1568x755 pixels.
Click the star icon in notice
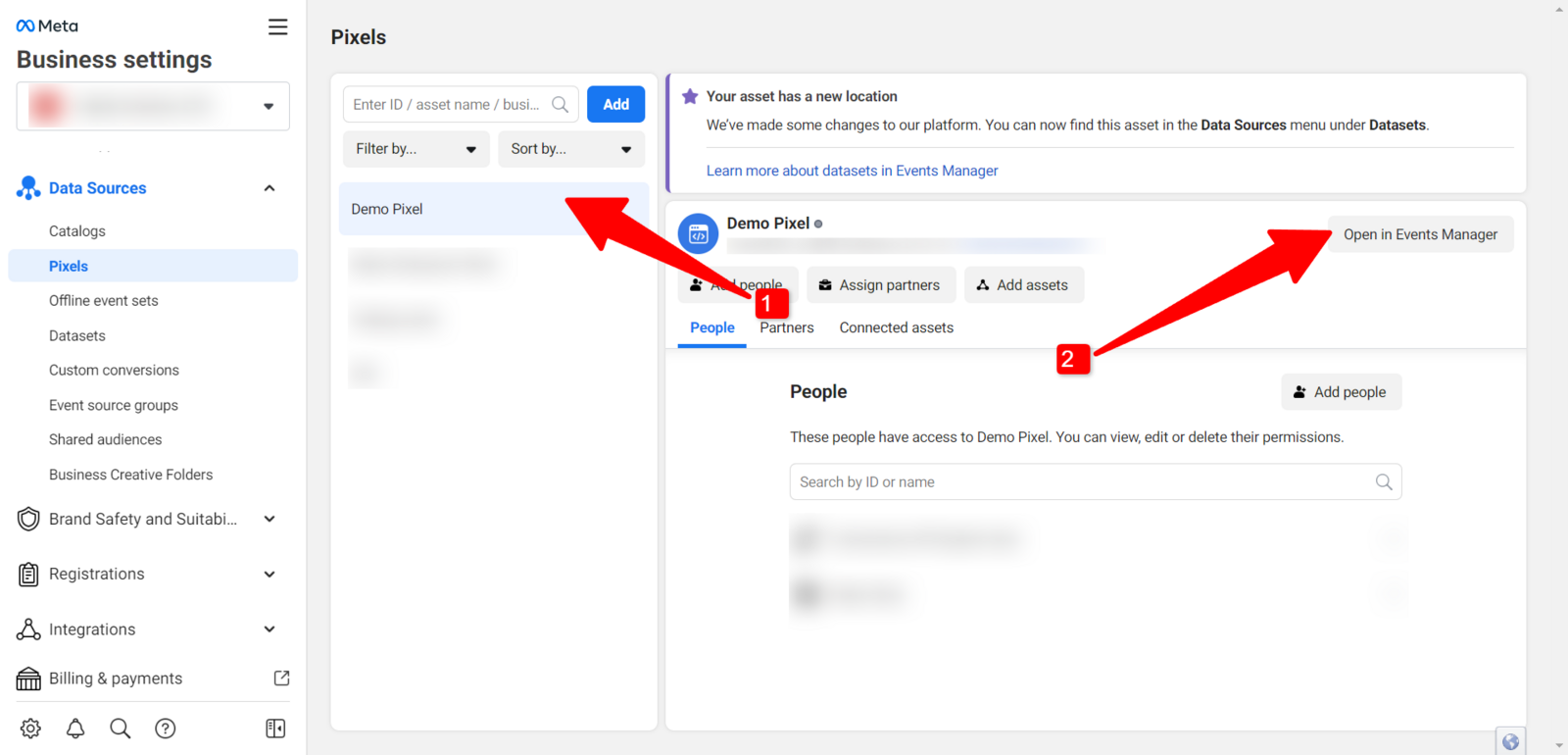690,96
